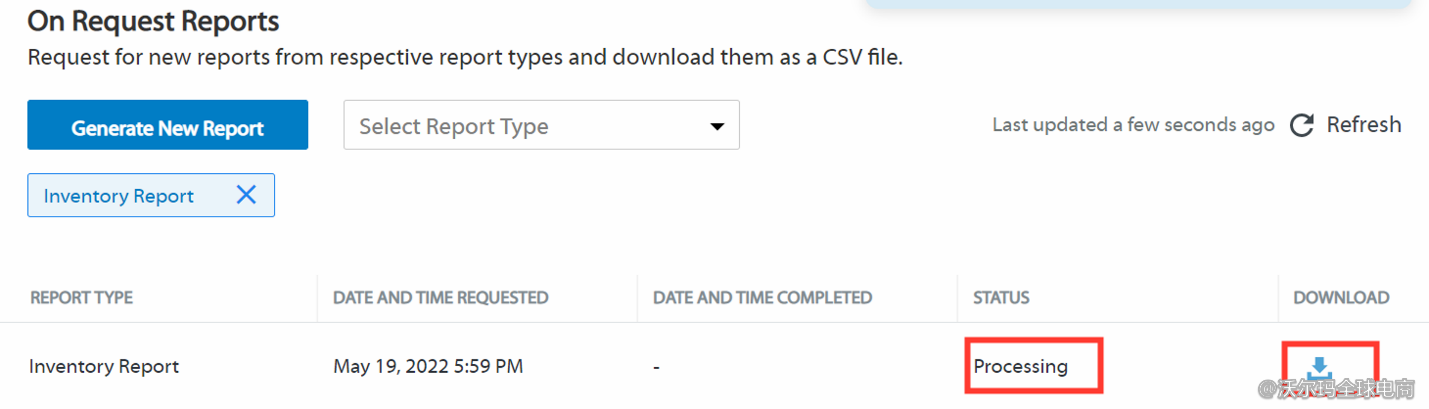The image size is (1429, 409).
Task: Open the Select Report Type dropdown
Action: pos(540,126)
